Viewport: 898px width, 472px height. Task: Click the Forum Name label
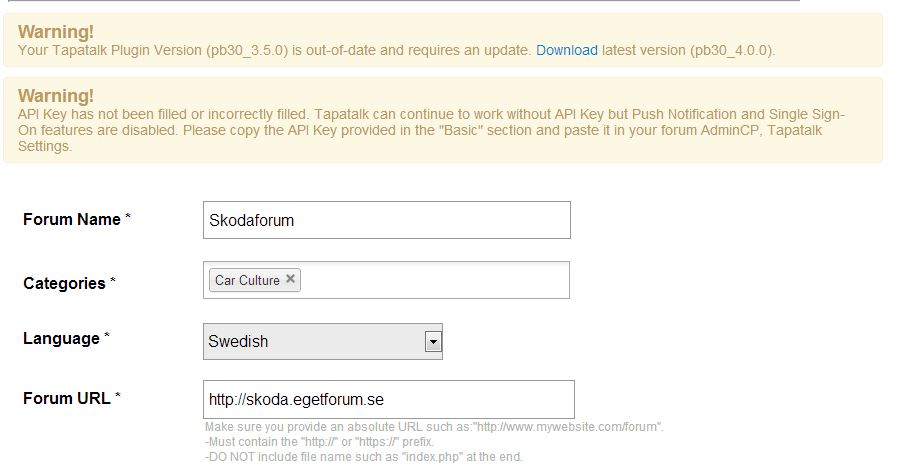click(x=72, y=220)
